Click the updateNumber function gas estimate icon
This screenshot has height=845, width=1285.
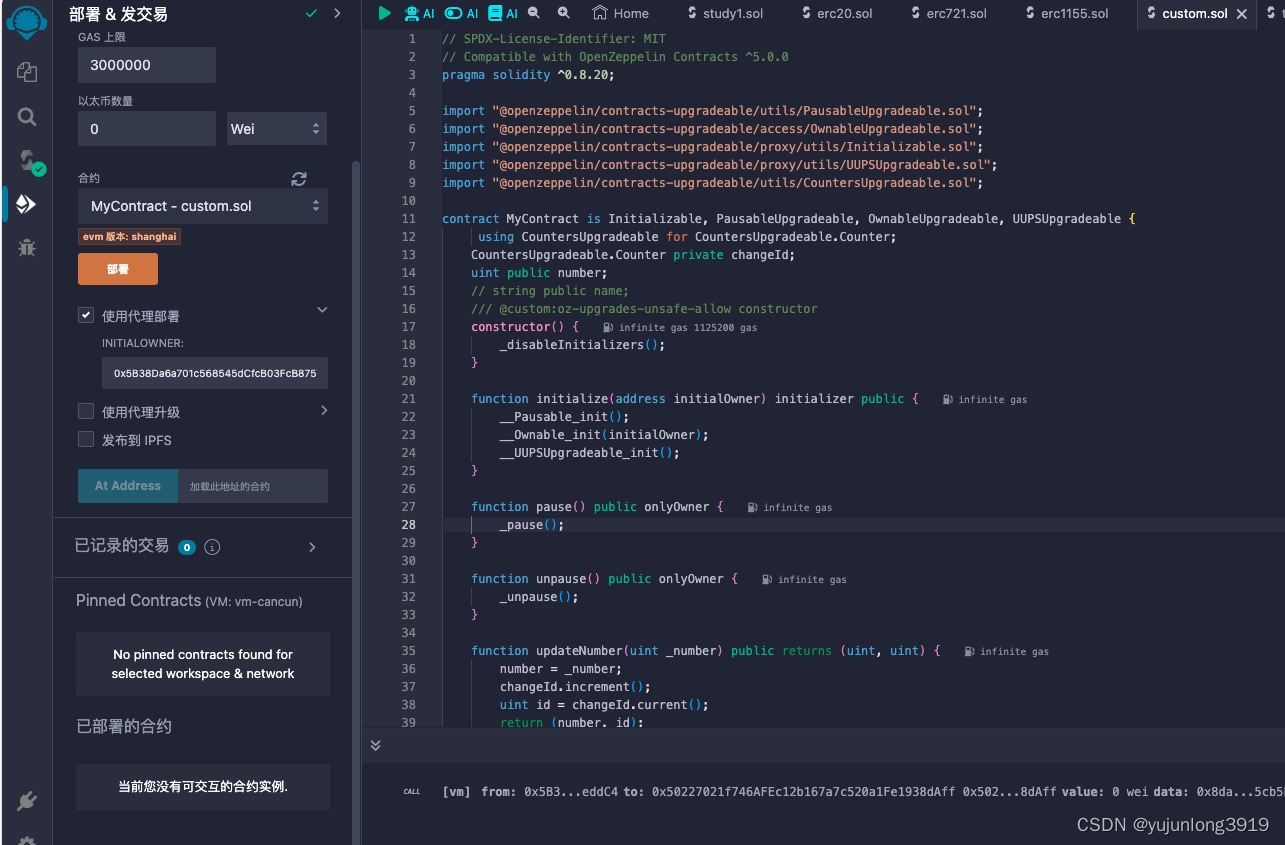click(x=969, y=651)
